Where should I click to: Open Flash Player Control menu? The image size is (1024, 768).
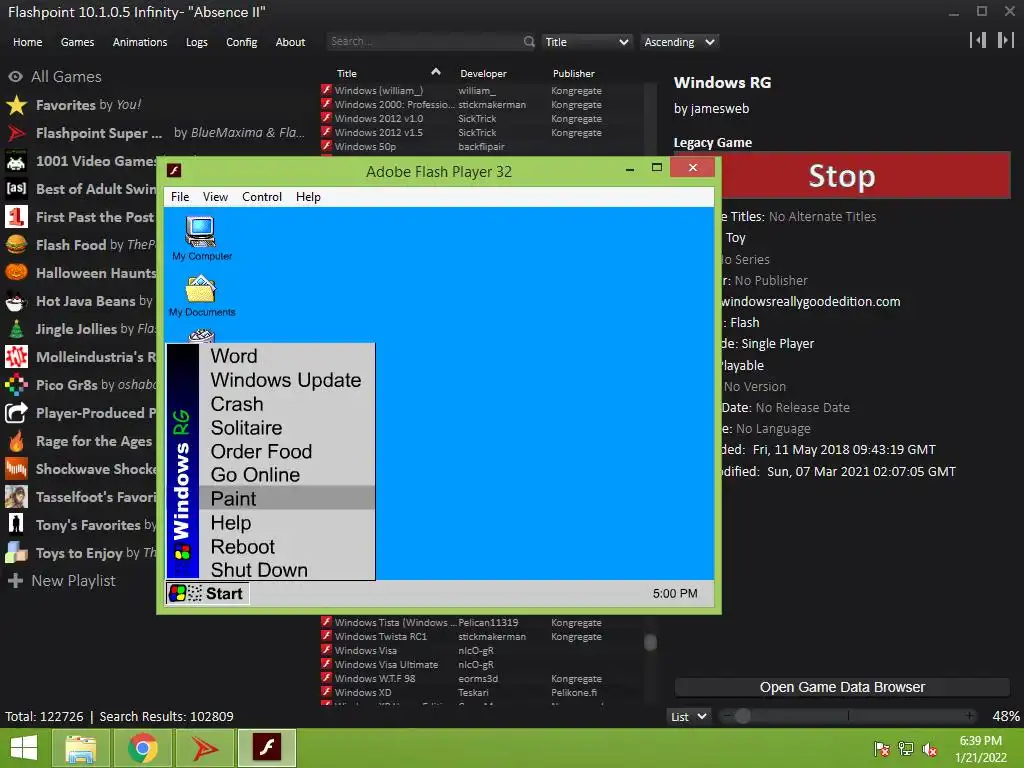click(x=262, y=197)
